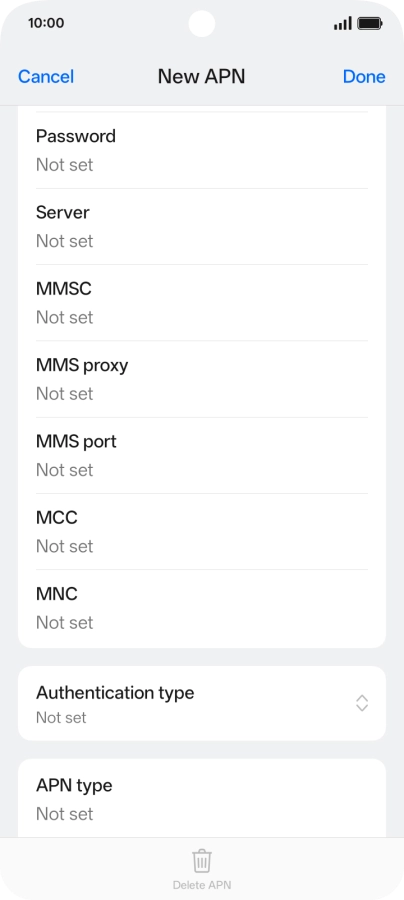This screenshot has height=900, width=404.
Task: Tap the New APN title
Action: (x=201, y=77)
